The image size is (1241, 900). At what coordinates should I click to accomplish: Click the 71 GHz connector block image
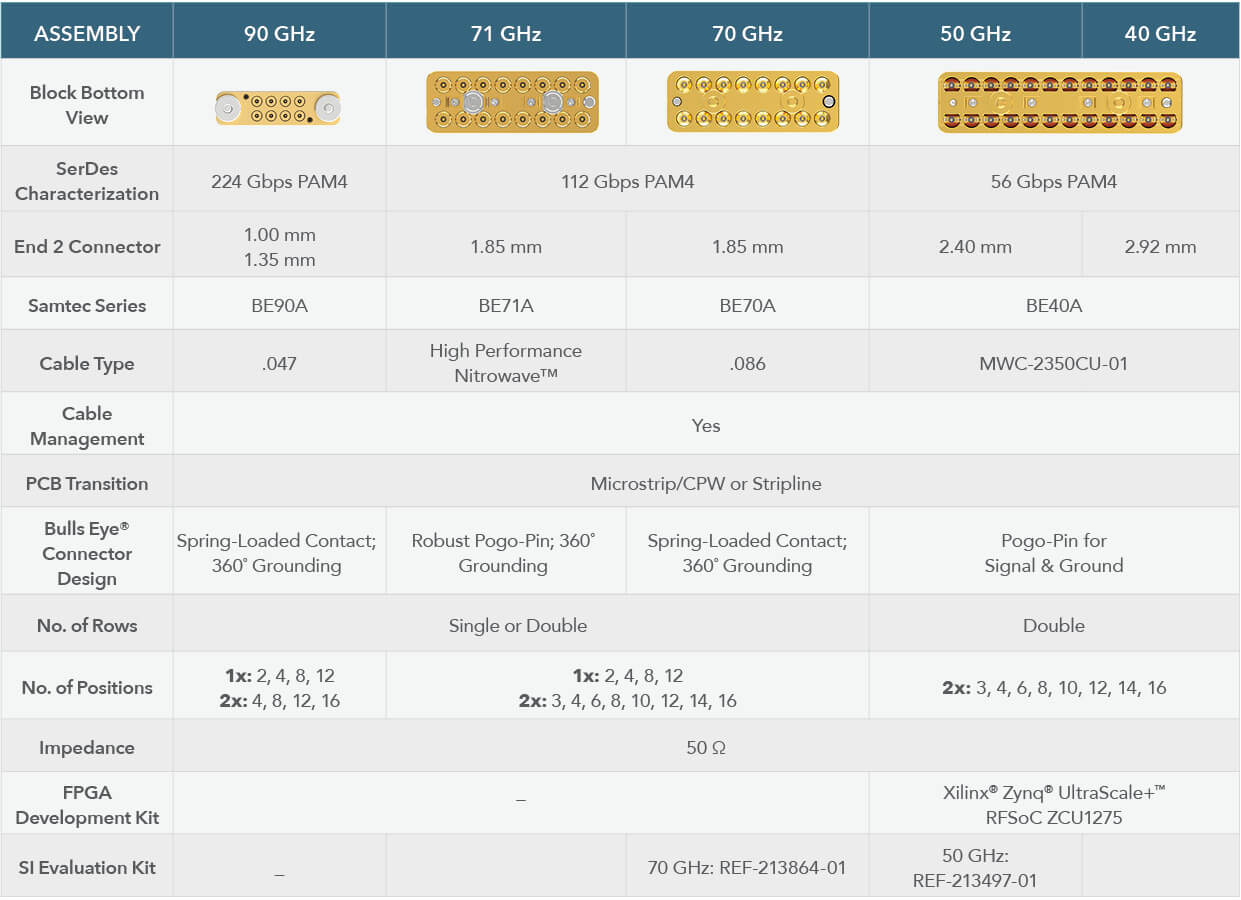(511, 102)
